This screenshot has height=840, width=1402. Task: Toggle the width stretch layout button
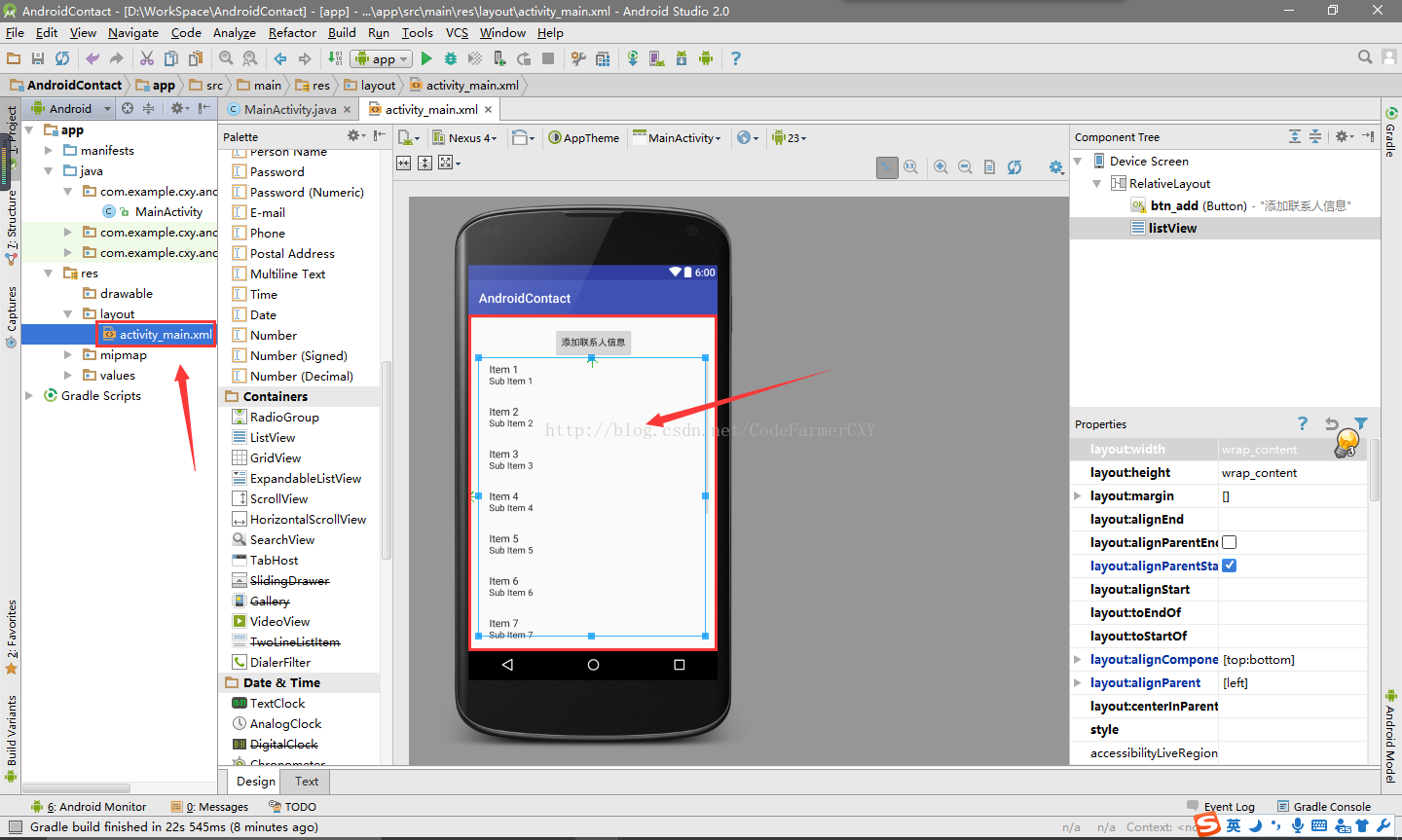pos(404,163)
